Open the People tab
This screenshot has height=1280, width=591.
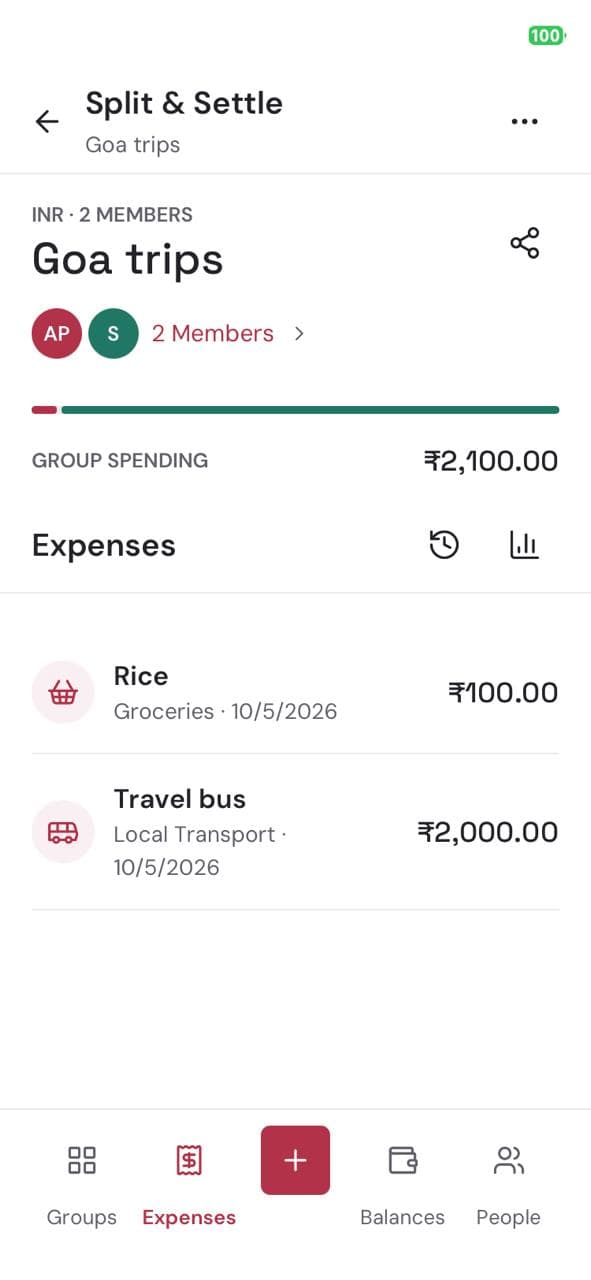click(508, 1186)
